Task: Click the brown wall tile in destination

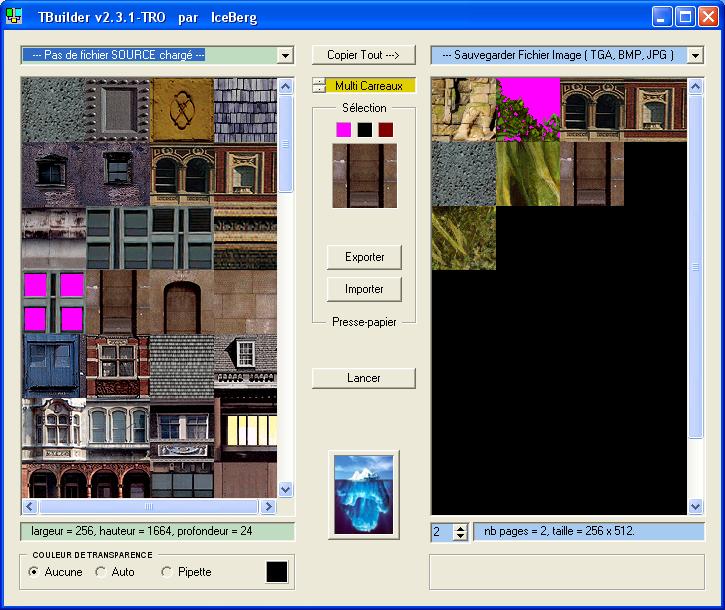Action: pos(592,173)
